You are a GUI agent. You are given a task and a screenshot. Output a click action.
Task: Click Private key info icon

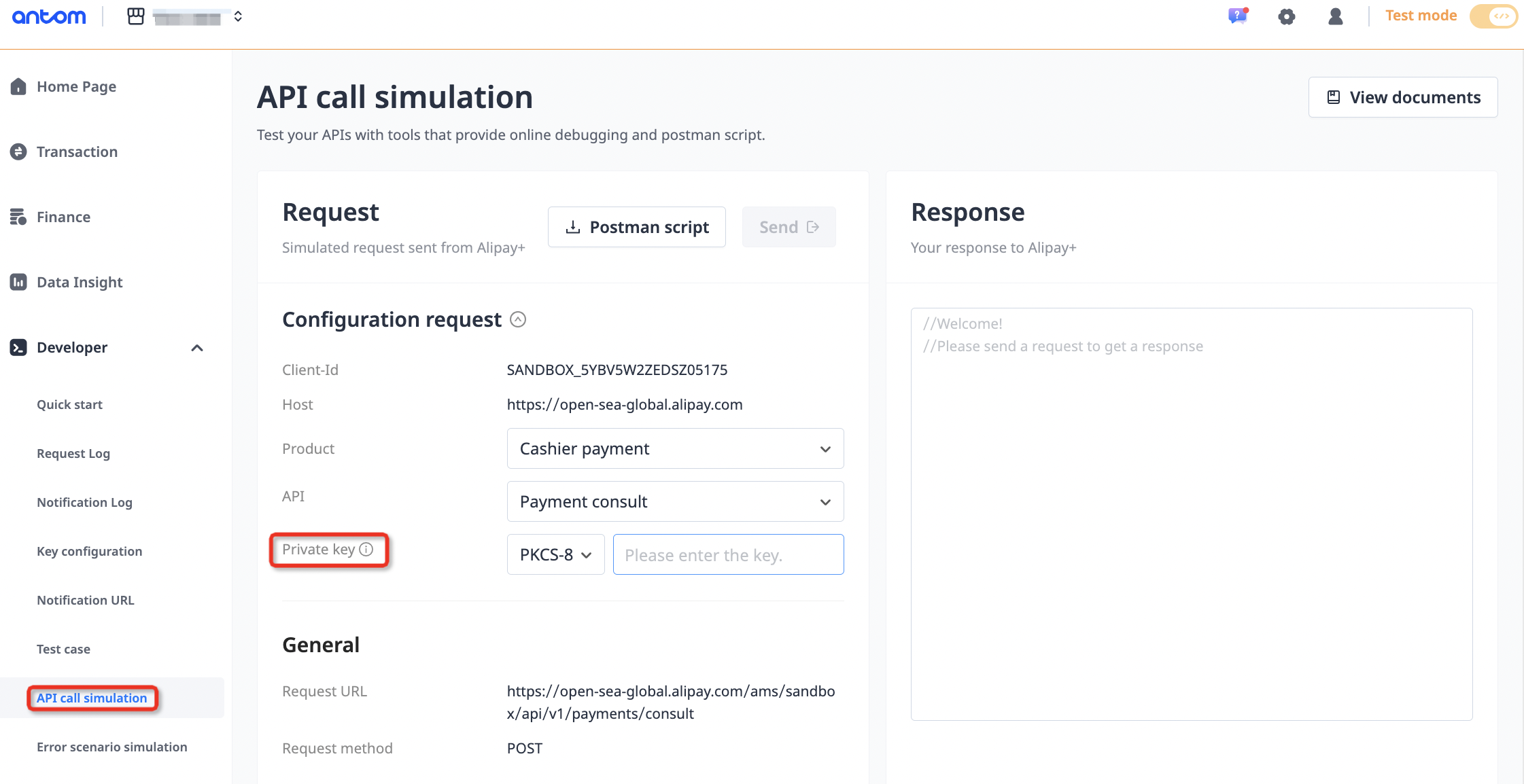tap(366, 549)
